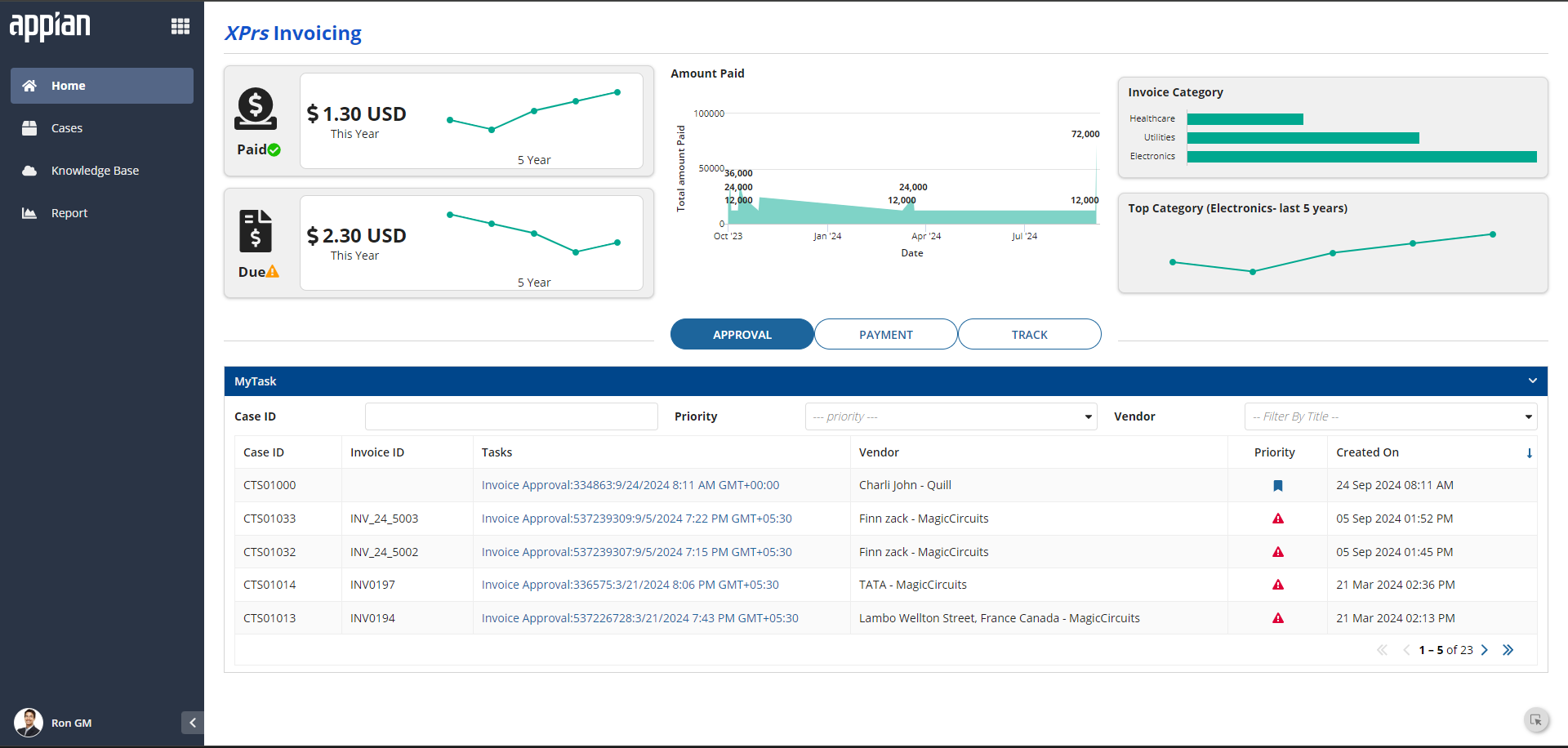Open the Priority filter dropdown
Screen dimensions: 1568x748
click(x=951, y=416)
